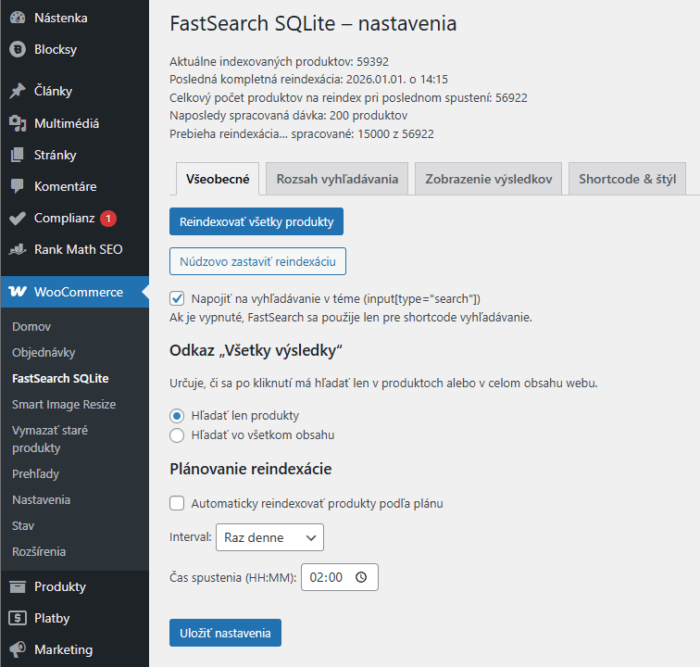Click the 'Uložiť nastavenia' save button
Screen dimensions: 700x667
click(x=225, y=633)
